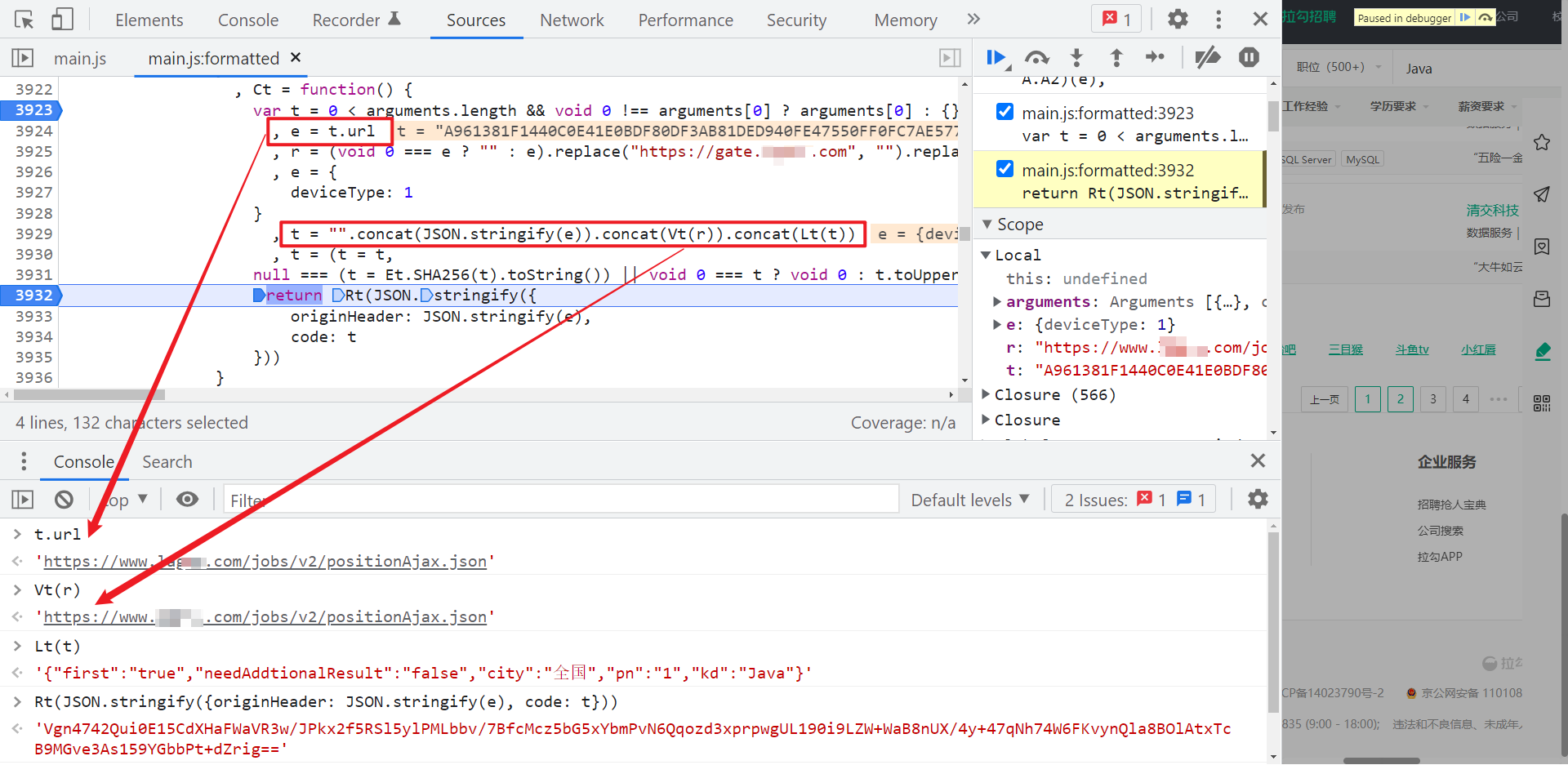Show the Sources navigator pane

(x=23, y=58)
